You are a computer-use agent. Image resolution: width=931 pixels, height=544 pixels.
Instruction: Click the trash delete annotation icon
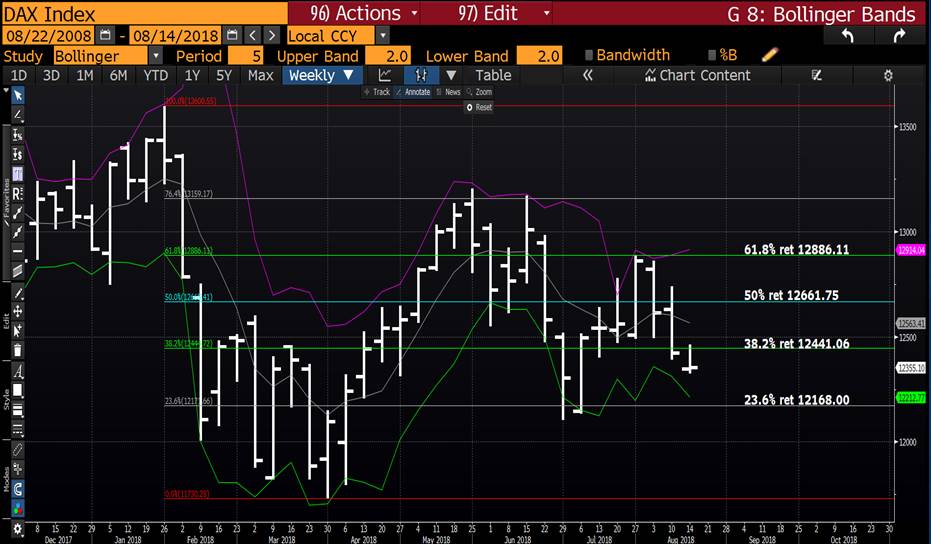coord(18,350)
